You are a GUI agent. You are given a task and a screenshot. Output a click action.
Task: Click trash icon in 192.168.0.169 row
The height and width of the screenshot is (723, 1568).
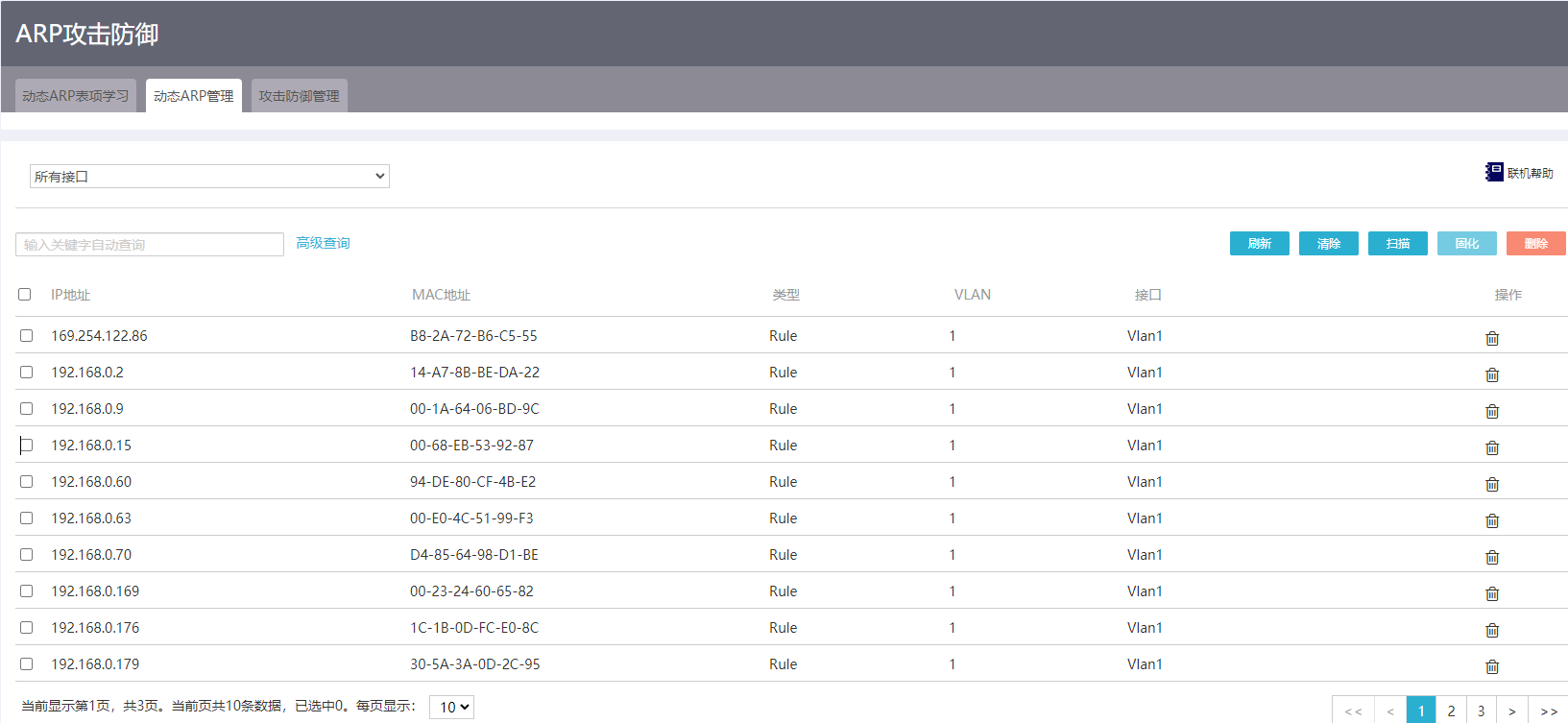(x=1492, y=593)
